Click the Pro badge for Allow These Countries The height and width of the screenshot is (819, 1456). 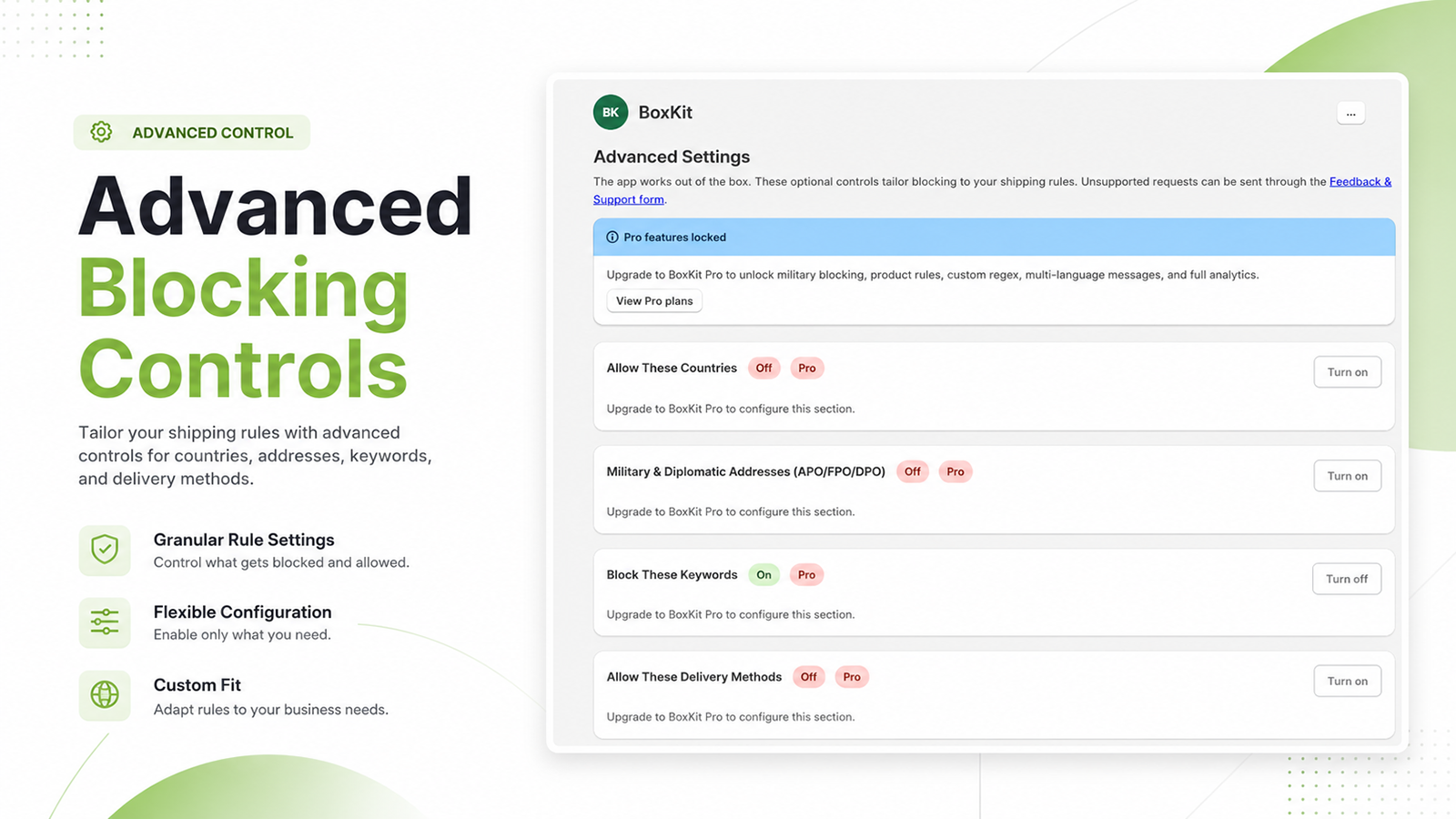coord(807,369)
